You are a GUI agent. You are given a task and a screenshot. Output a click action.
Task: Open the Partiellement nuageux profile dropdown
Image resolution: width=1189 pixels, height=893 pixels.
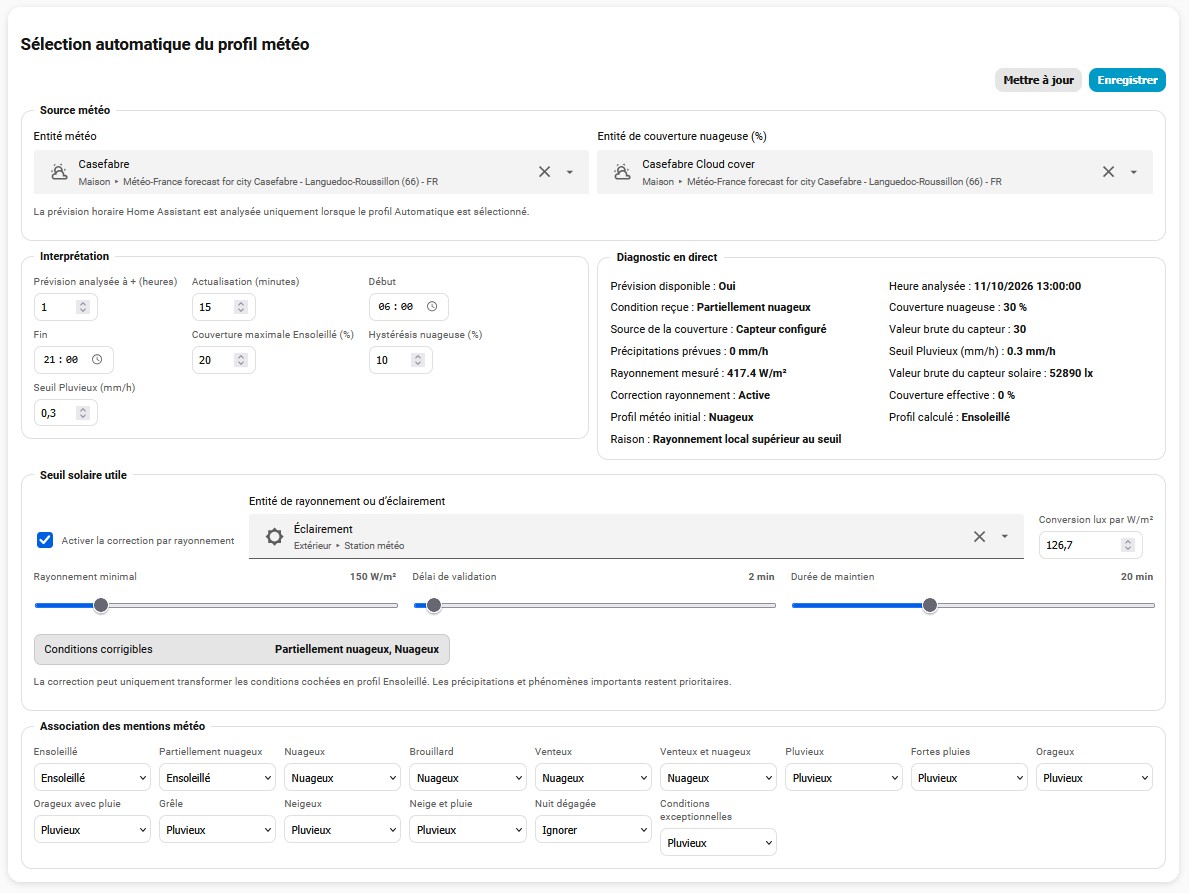[x=217, y=778]
